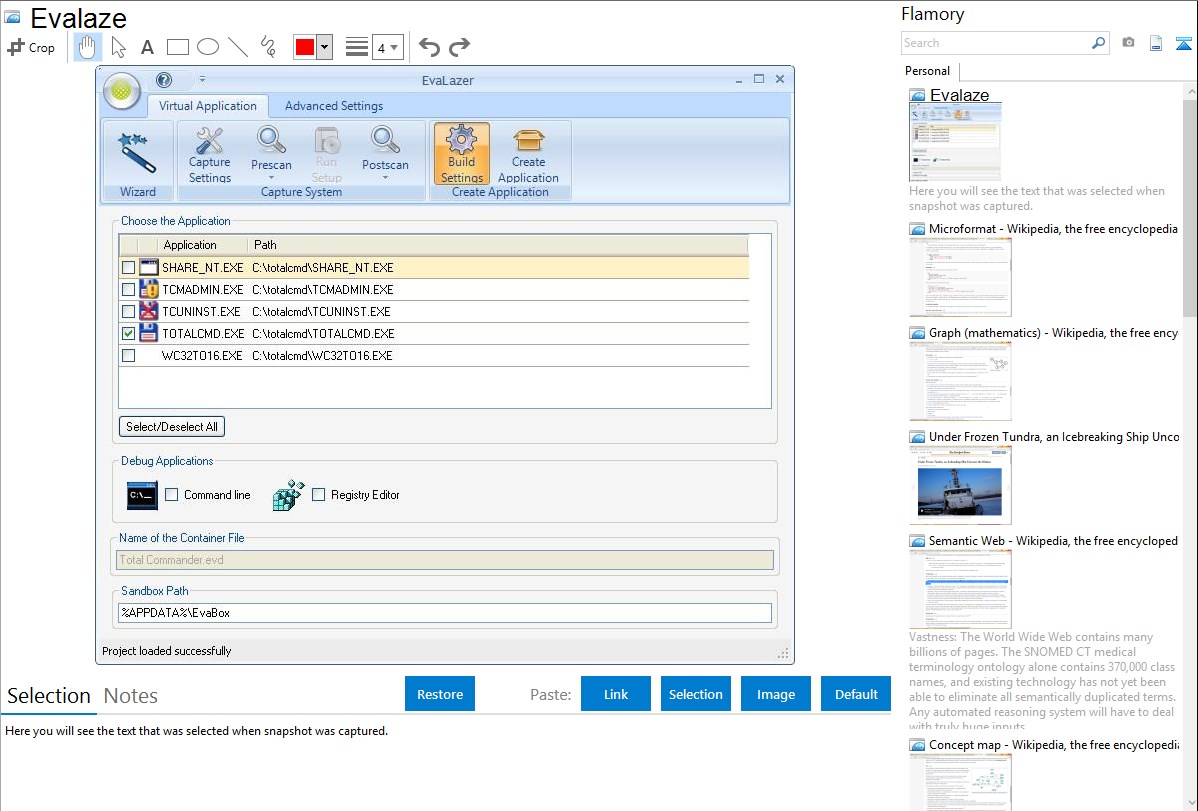Open the Personal tab in Flamory

(928, 71)
